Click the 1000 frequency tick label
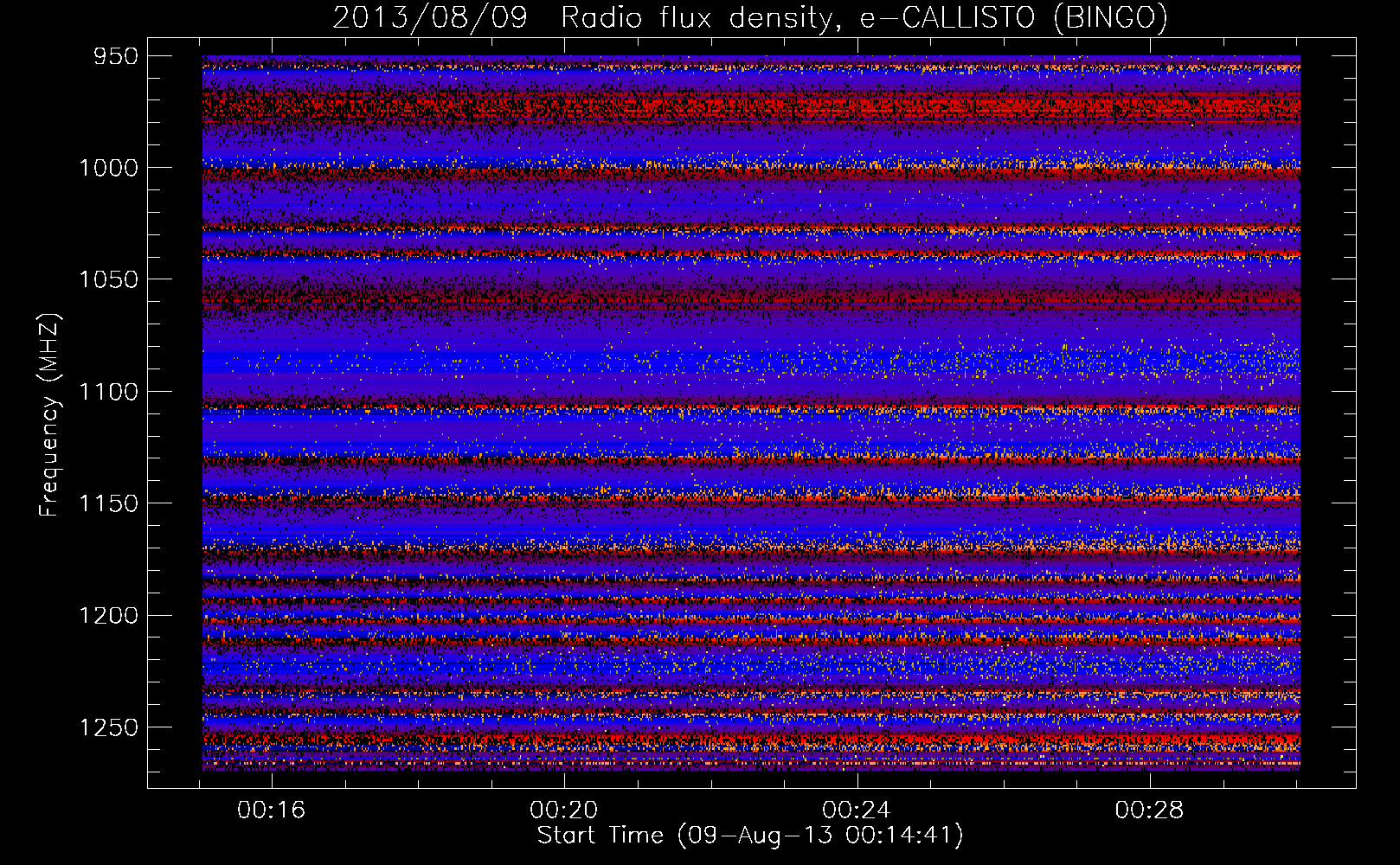Viewport: 1400px width, 865px height. 109,168
